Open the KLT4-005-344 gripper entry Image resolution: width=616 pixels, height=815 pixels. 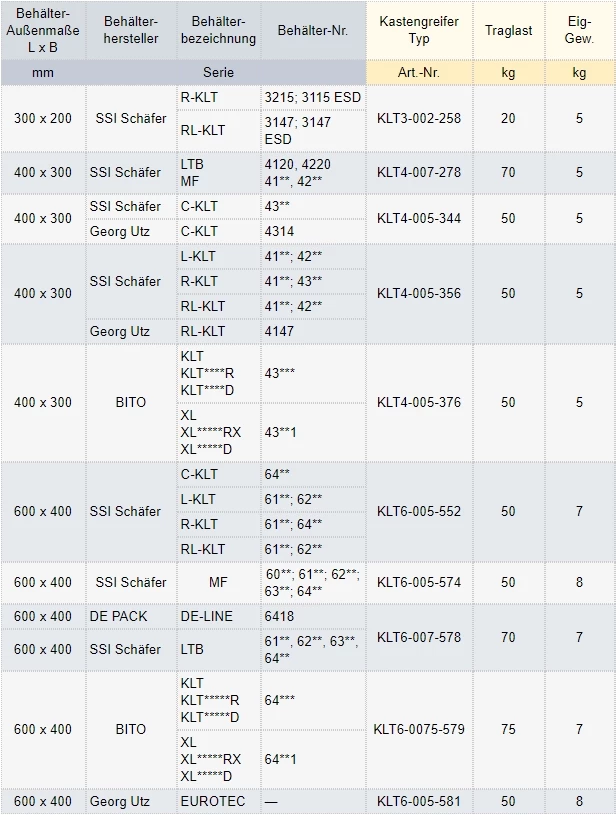pyautogui.click(x=419, y=218)
